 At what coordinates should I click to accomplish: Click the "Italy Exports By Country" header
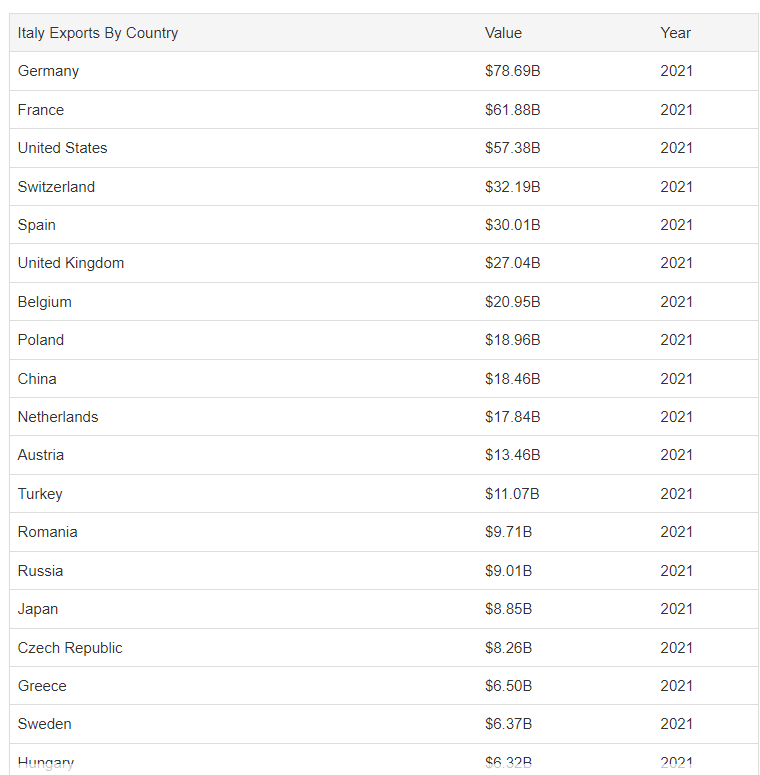[x=98, y=33]
